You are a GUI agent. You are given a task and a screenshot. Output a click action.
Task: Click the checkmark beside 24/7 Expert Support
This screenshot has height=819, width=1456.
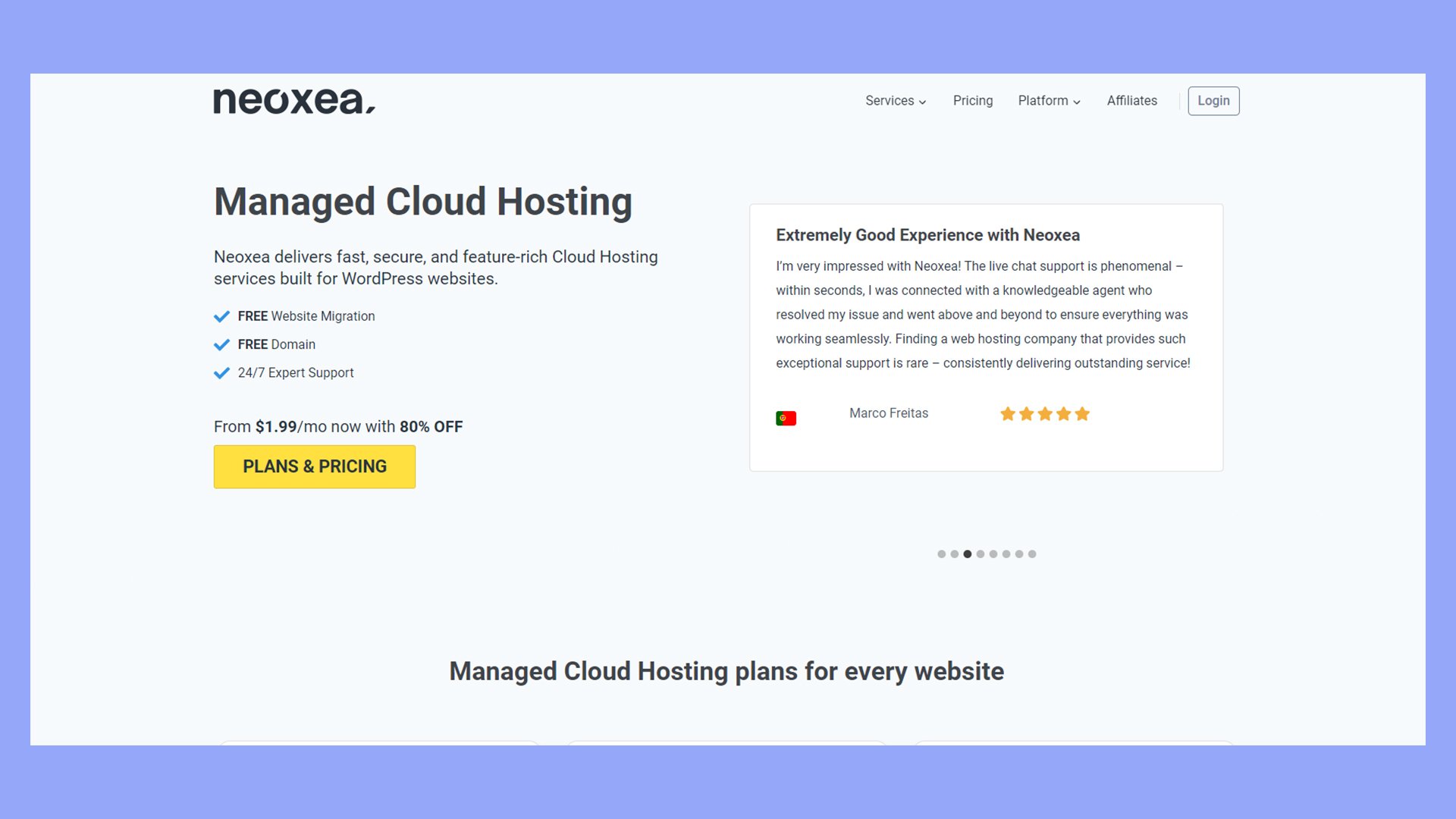(221, 373)
